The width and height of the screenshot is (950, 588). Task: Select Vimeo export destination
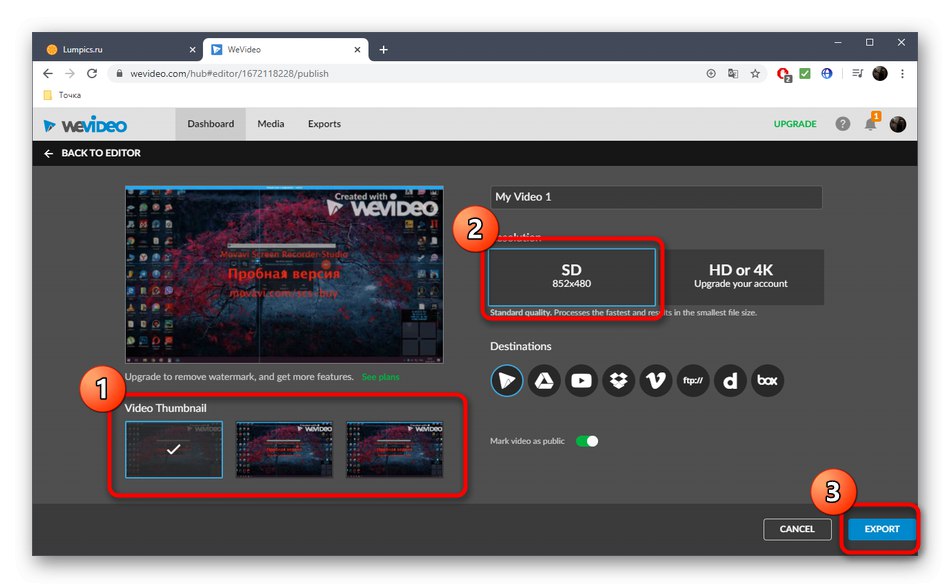point(655,380)
